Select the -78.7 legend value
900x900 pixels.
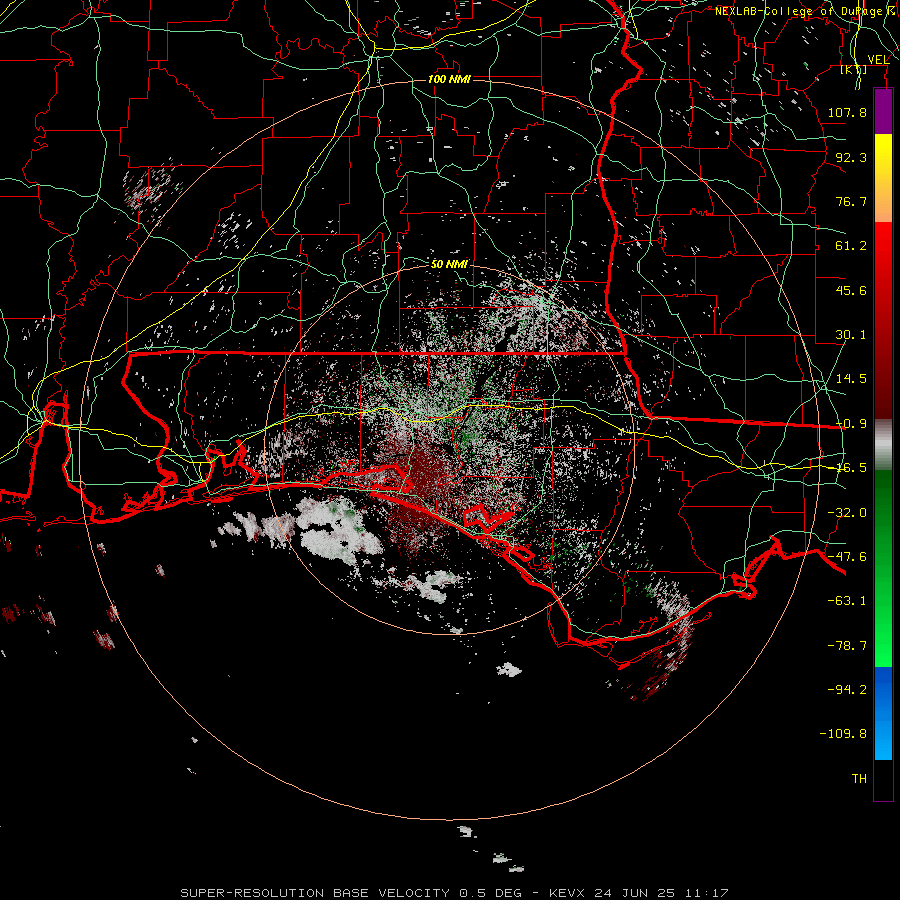pyautogui.click(x=847, y=646)
